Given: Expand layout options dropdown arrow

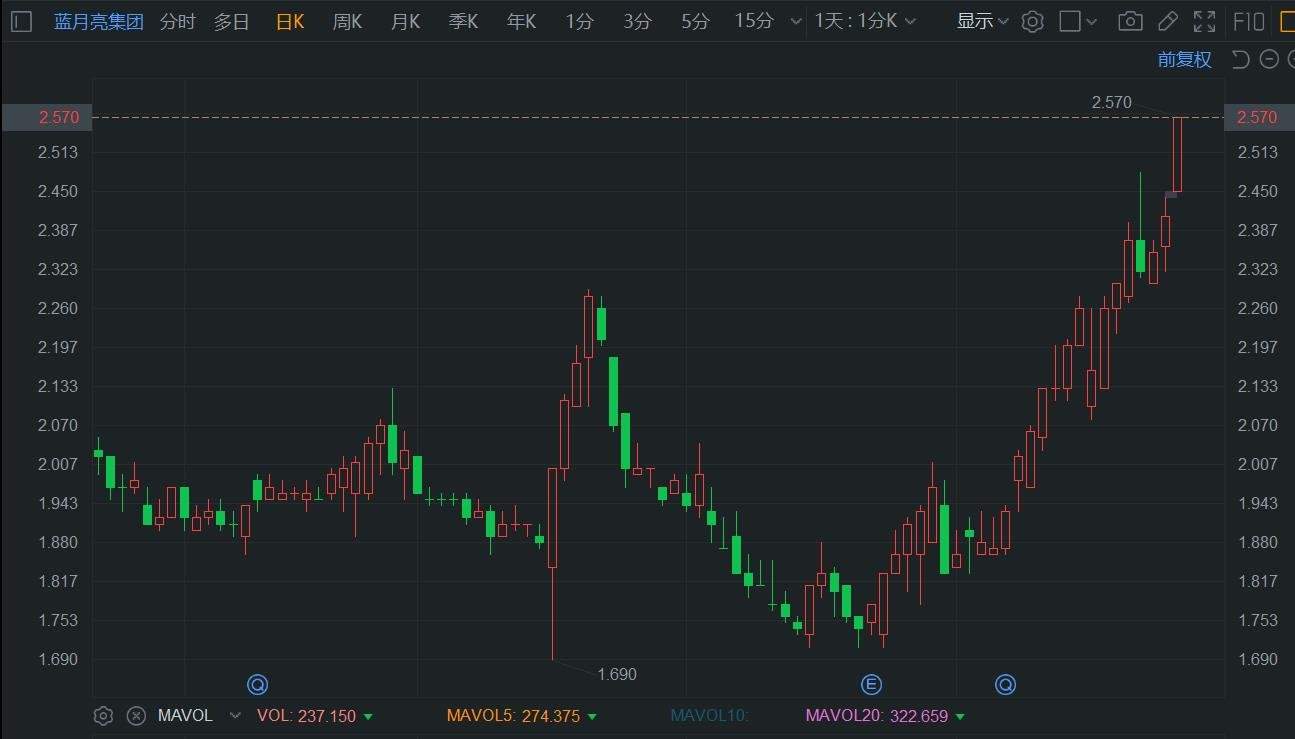Looking at the screenshot, I should click(x=1091, y=21).
